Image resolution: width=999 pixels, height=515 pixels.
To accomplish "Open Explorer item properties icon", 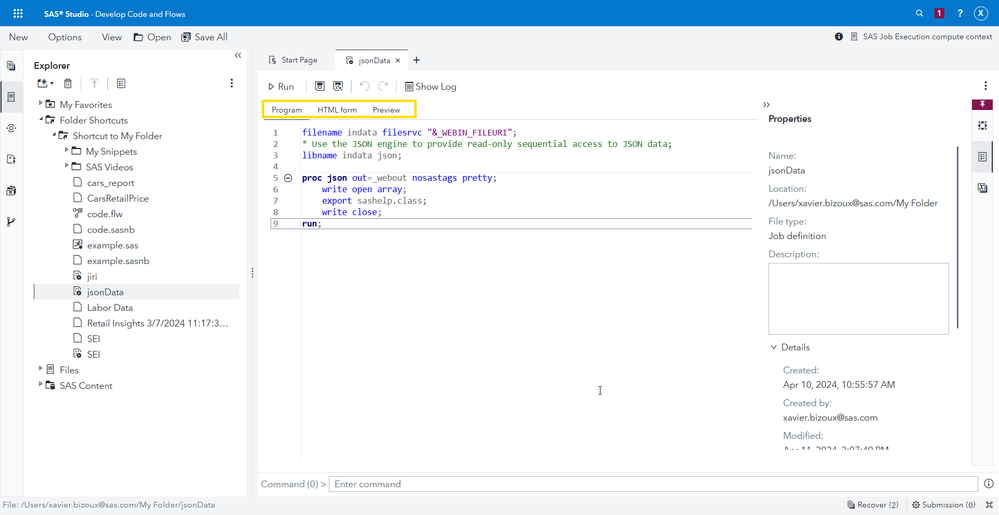I will pyautogui.click(x=121, y=83).
